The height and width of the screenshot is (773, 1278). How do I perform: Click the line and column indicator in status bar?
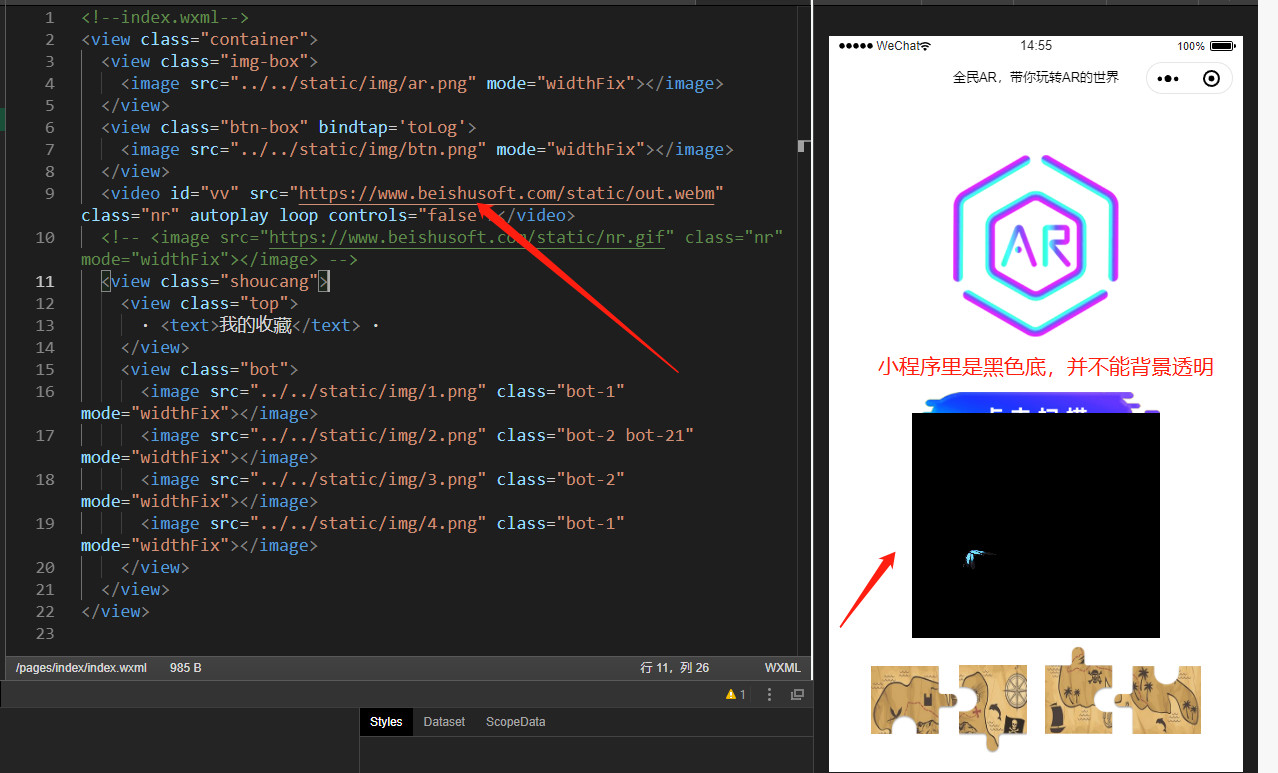pyautogui.click(x=675, y=667)
